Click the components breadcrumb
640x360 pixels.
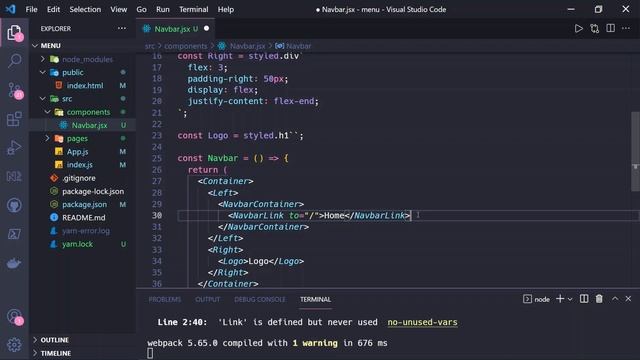tap(186, 46)
